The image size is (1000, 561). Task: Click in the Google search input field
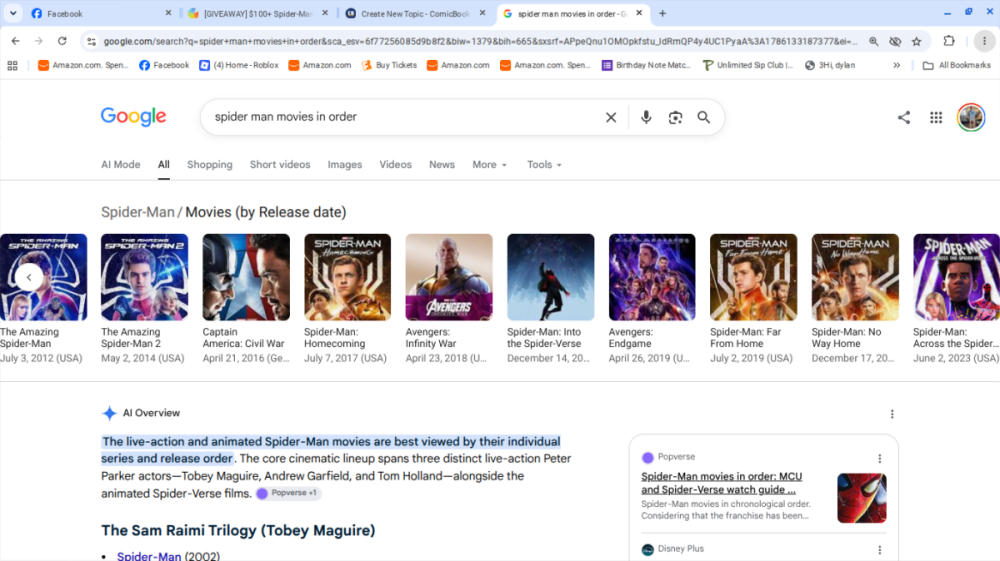click(x=405, y=117)
